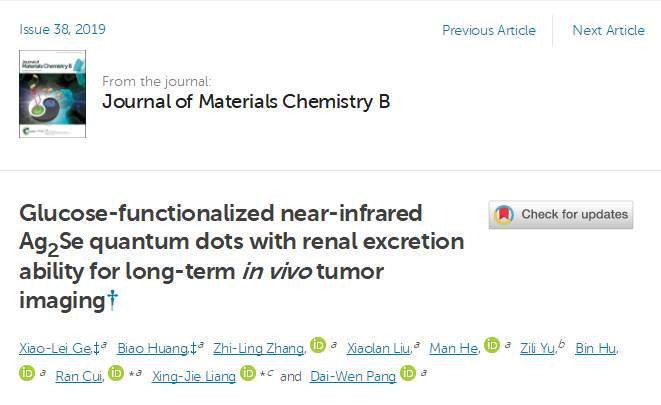Select author Zili Yu
Viewport: 661px width, 405px height.
[x=537, y=349]
